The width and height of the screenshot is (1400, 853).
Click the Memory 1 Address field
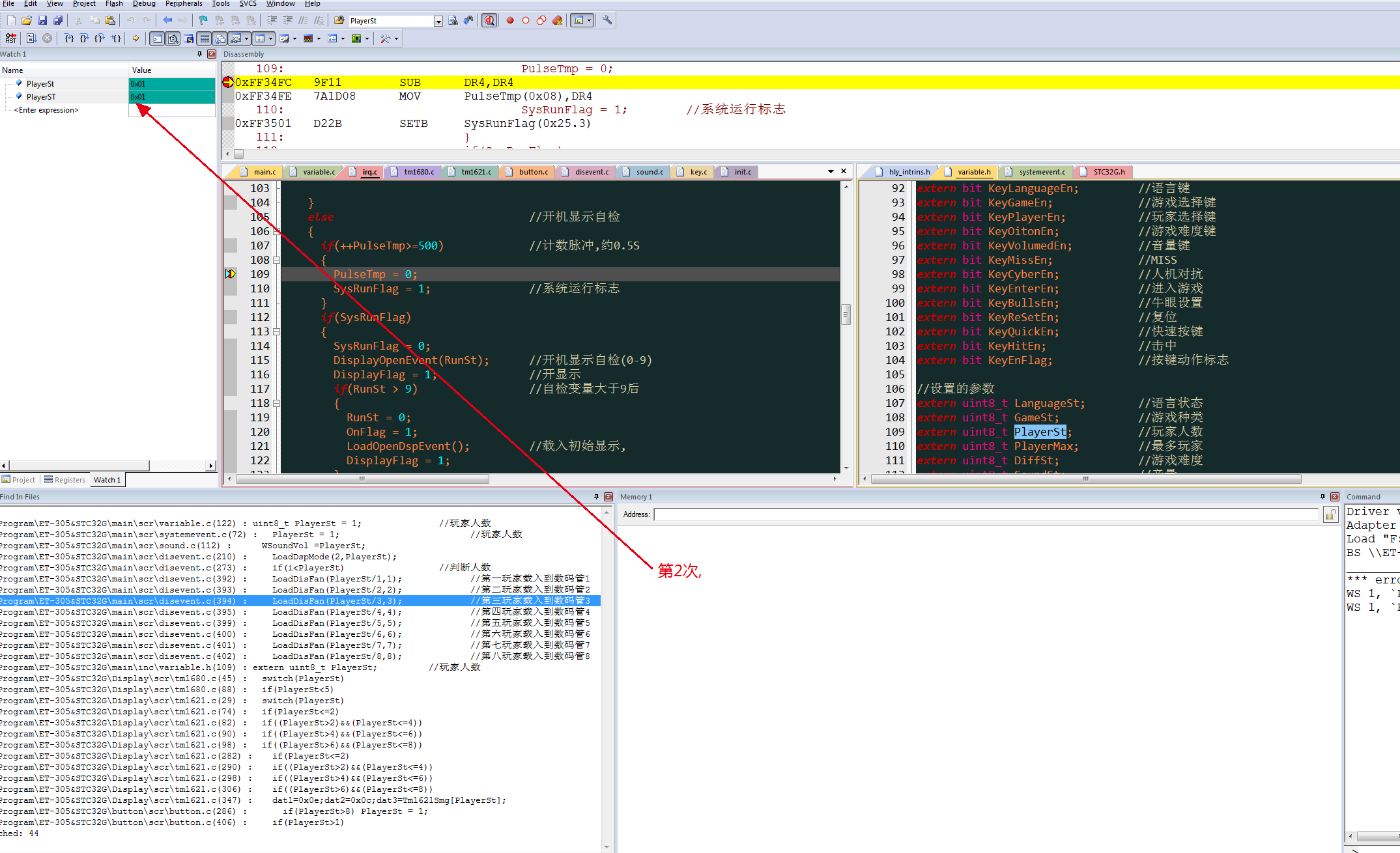(986, 514)
